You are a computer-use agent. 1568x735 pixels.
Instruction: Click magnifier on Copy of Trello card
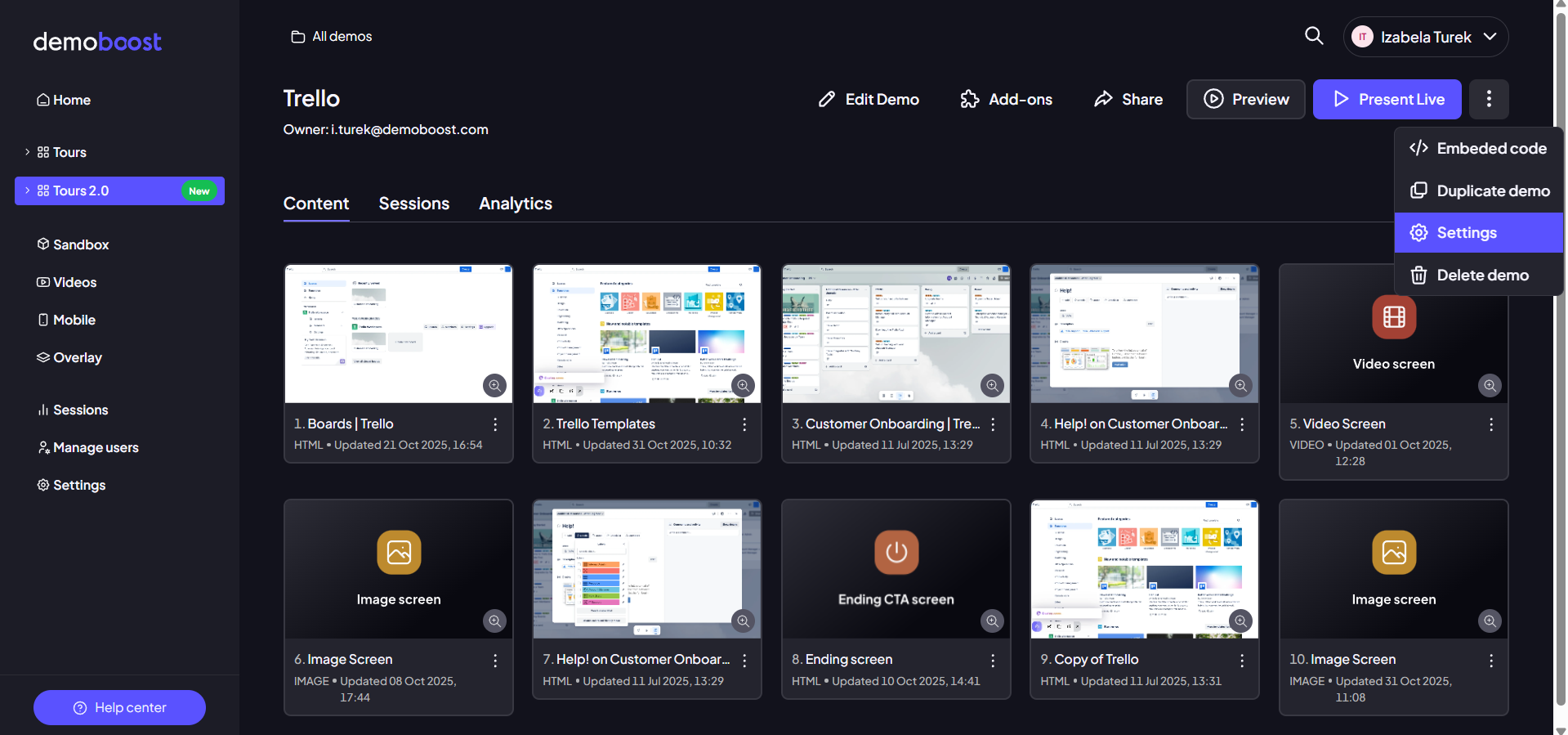click(x=1241, y=621)
